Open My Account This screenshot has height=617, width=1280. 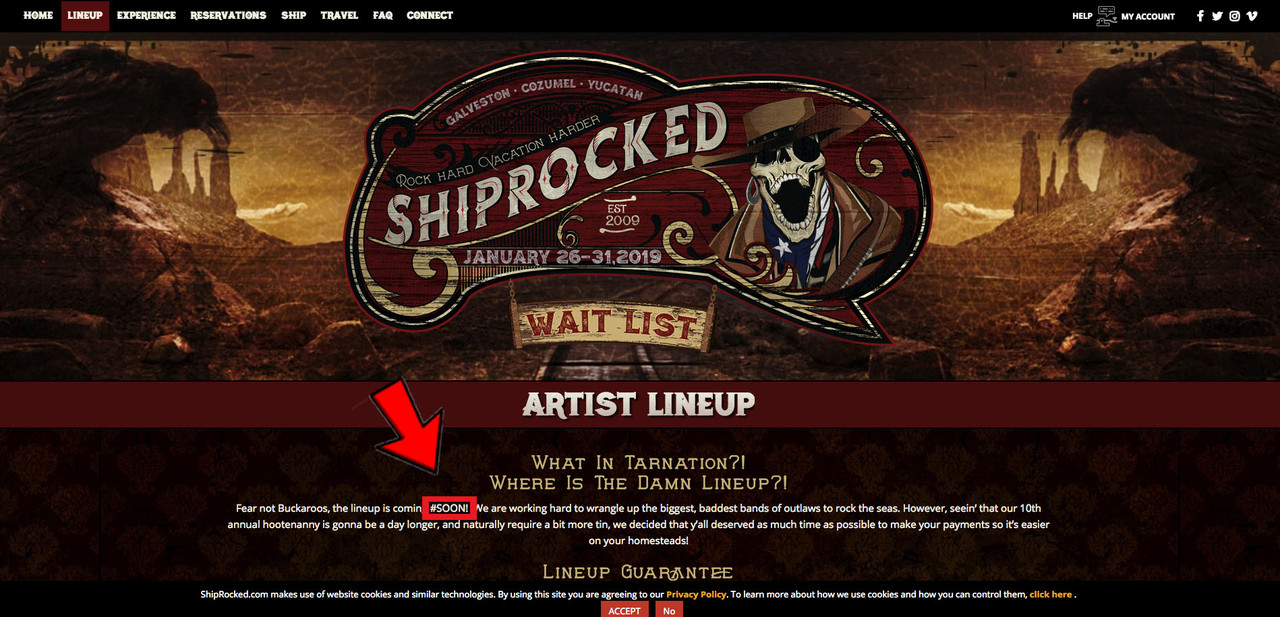1148,16
